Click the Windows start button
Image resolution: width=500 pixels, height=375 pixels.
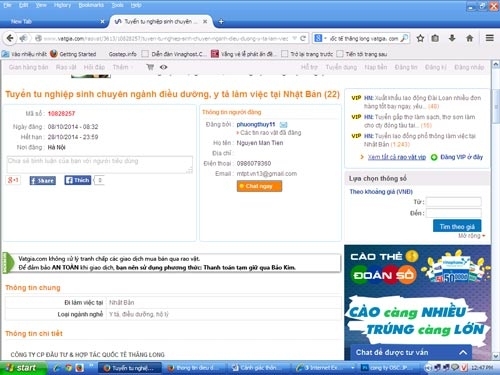(x=23, y=368)
